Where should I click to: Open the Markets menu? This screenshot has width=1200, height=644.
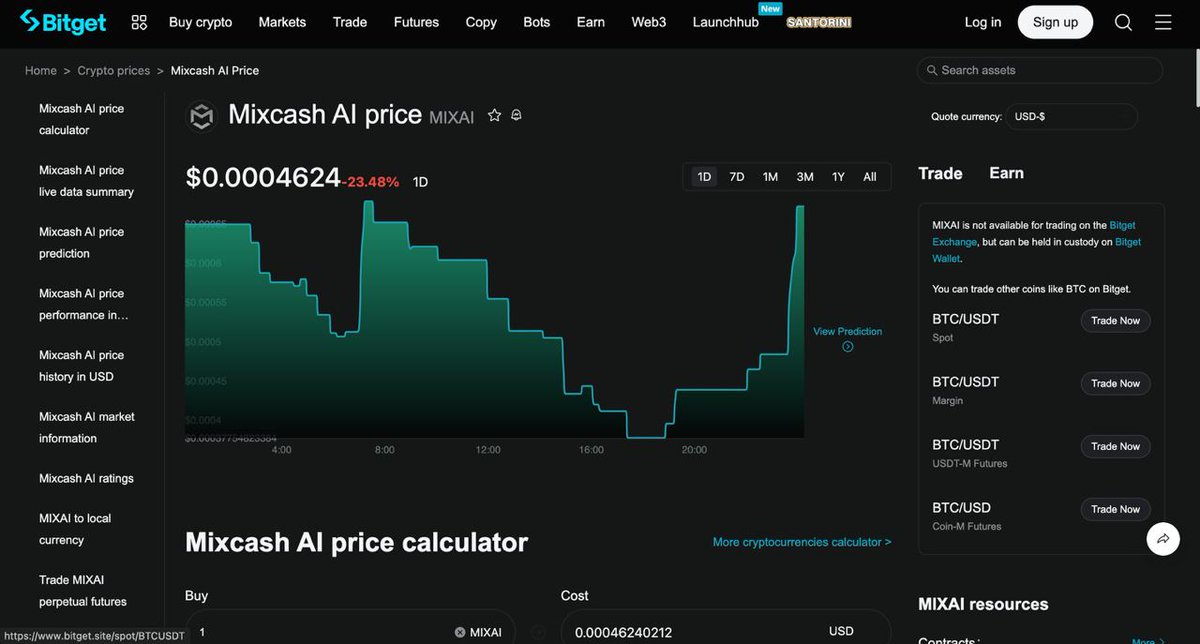click(x=282, y=22)
